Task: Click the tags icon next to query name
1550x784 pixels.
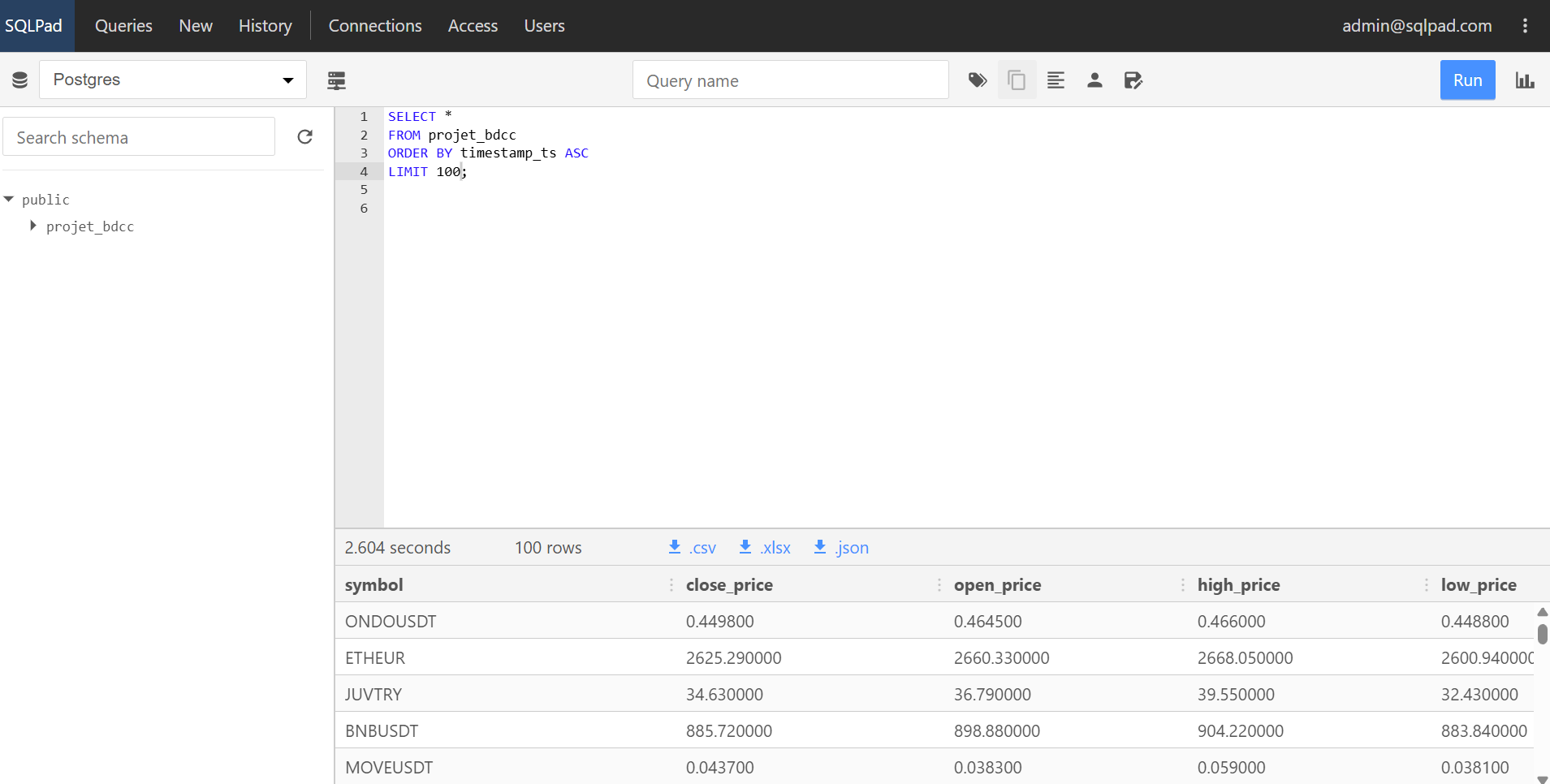Action: click(978, 80)
